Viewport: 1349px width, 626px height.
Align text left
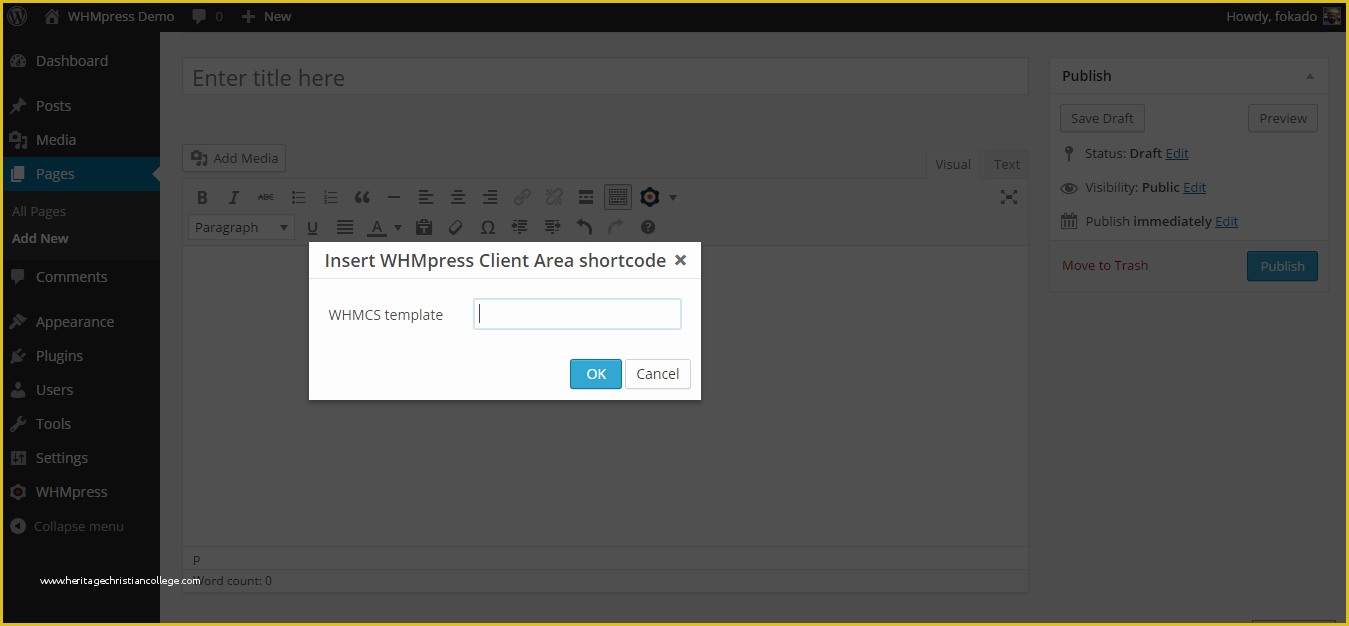click(426, 197)
